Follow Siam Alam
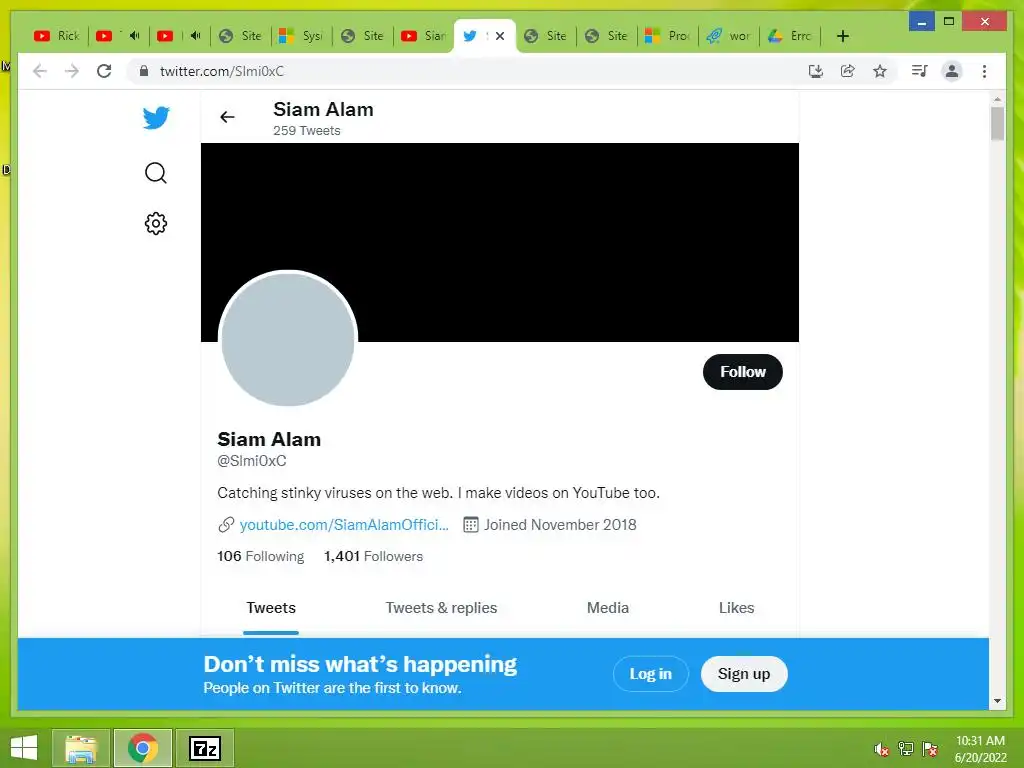This screenshot has height=768, width=1024. [743, 372]
